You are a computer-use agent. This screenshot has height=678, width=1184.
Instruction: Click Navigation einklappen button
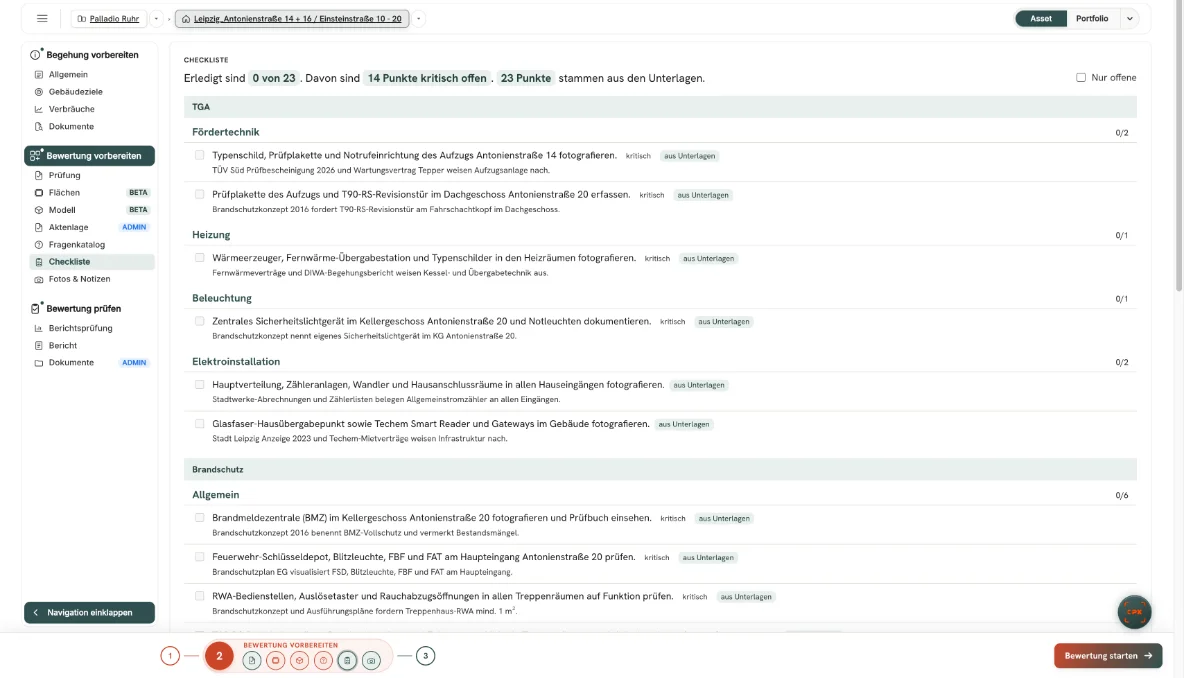(x=89, y=612)
